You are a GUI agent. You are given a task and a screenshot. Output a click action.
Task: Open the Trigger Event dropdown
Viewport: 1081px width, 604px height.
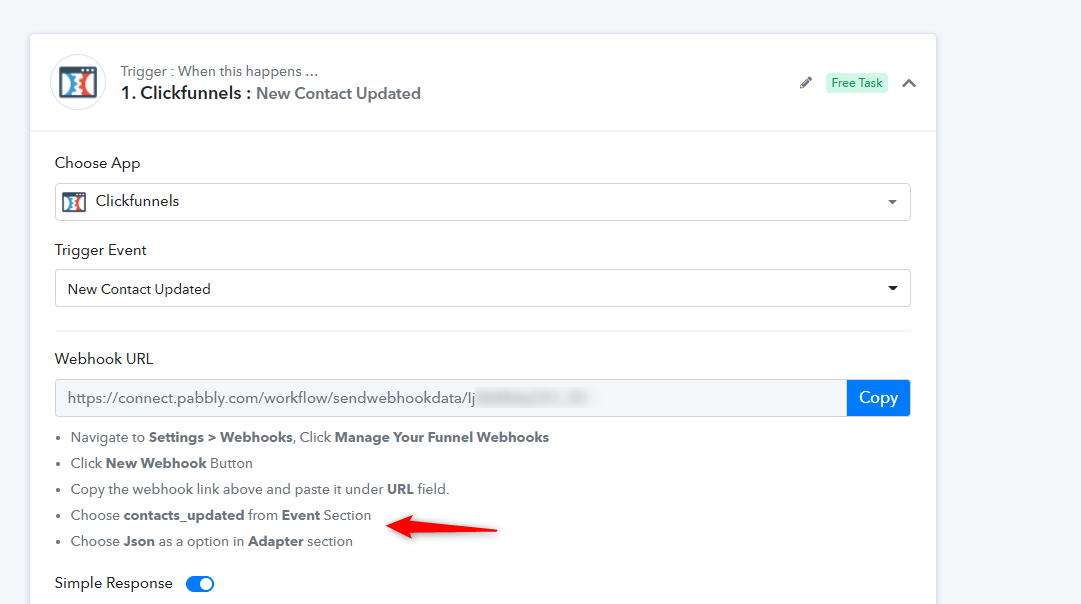(483, 288)
